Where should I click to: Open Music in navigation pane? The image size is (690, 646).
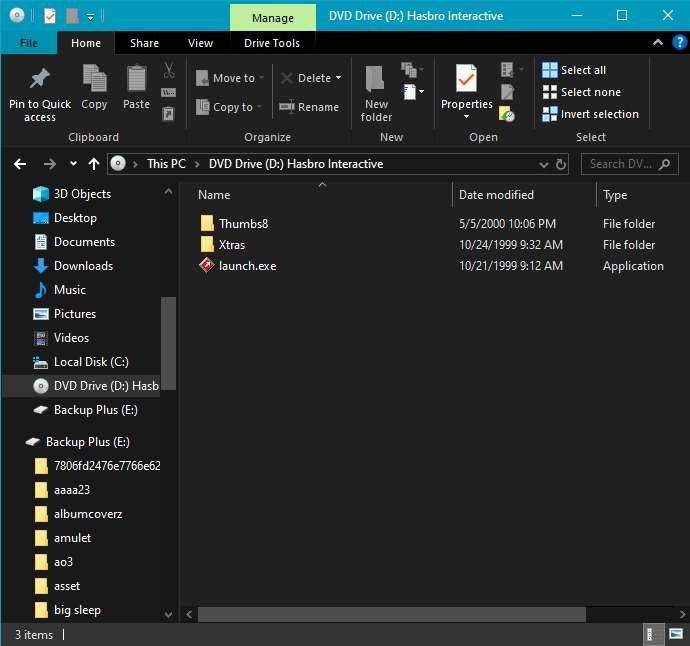(70, 290)
